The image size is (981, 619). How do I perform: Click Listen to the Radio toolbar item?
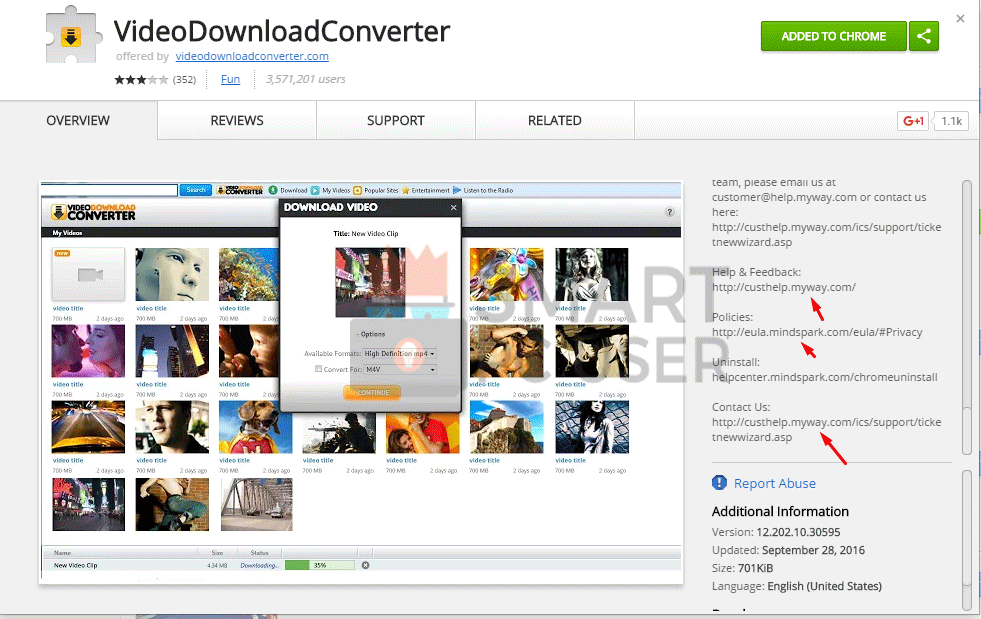tap(483, 190)
